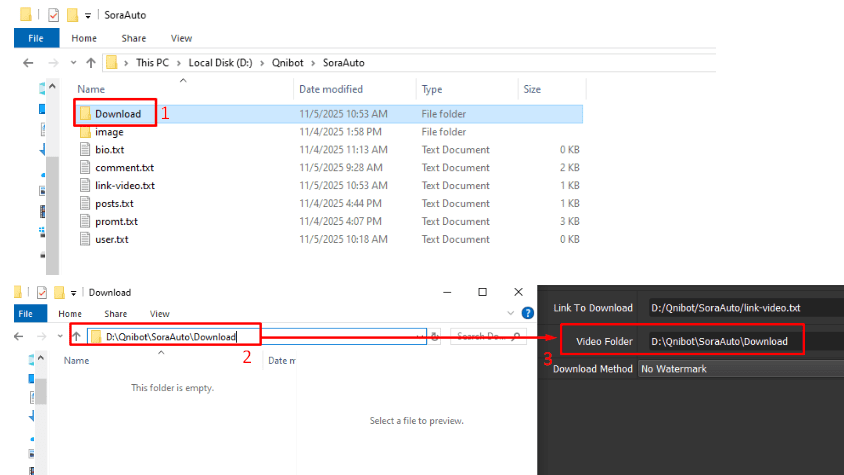Select the 'promt.txt' file name
The image size is (844, 475).
coord(116,221)
